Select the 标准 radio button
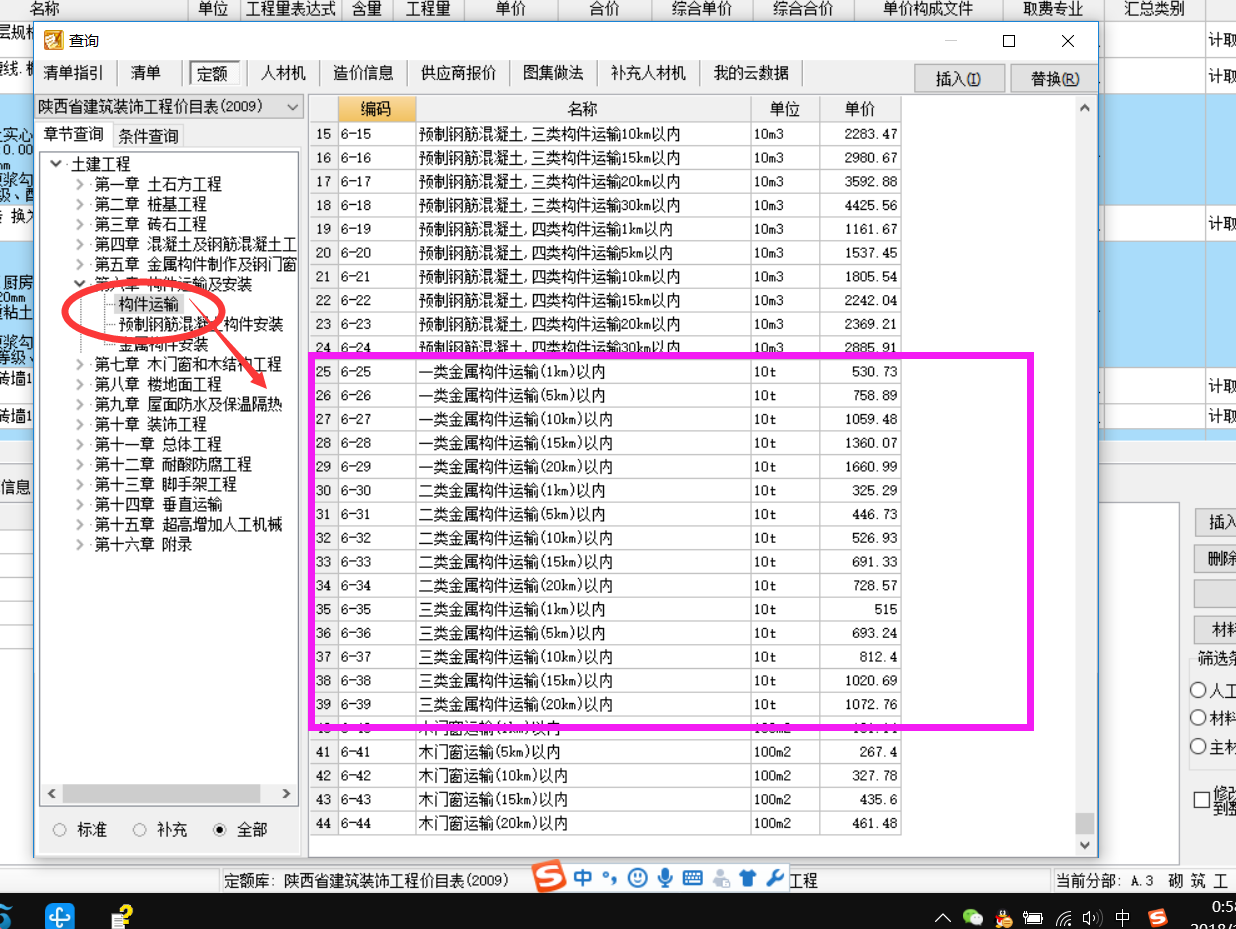The width and height of the screenshot is (1236, 929). pyautogui.click(x=60, y=830)
